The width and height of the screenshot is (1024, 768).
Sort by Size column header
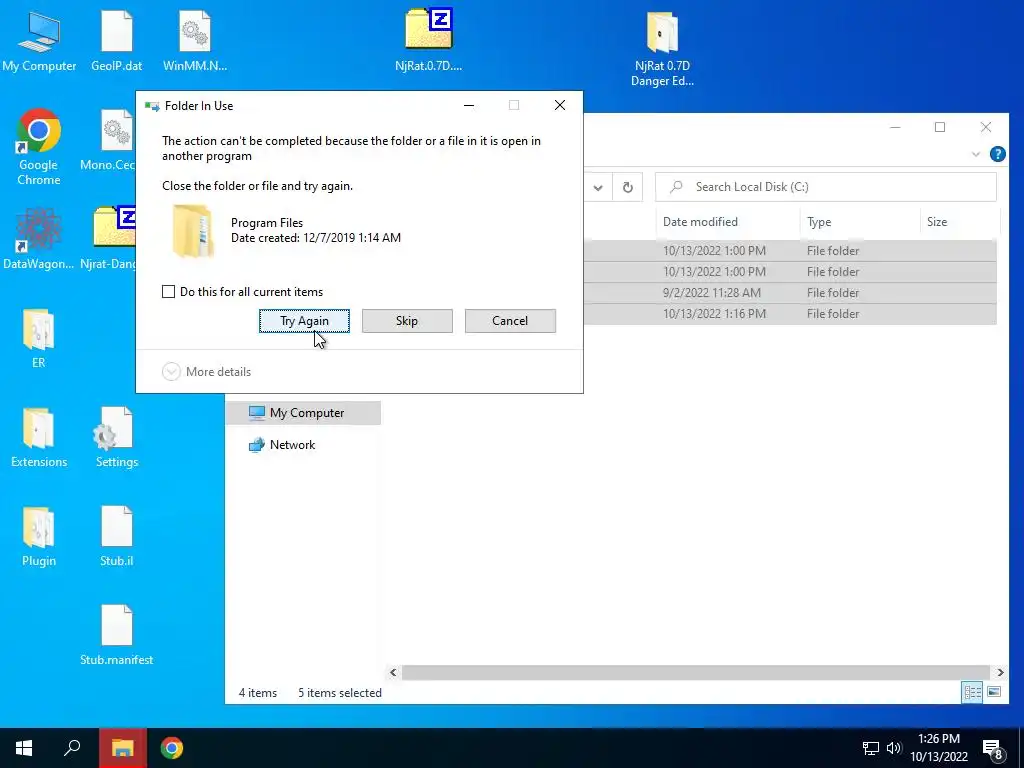[959, 222]
